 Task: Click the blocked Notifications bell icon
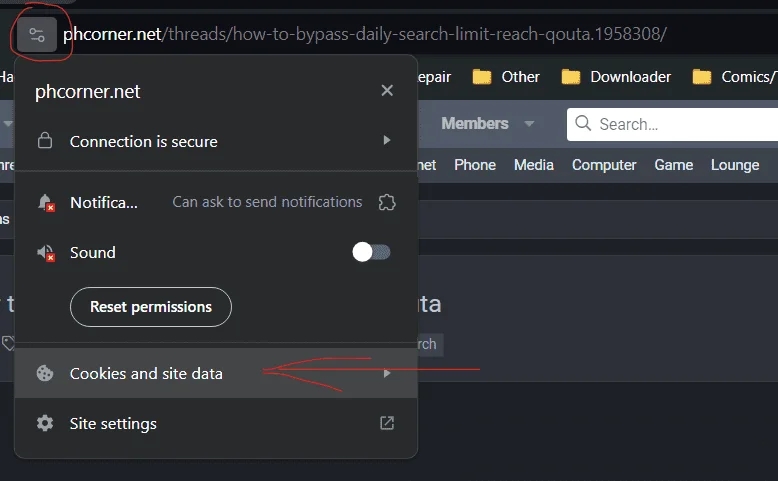pyautogui.click(x=46, y=203)
